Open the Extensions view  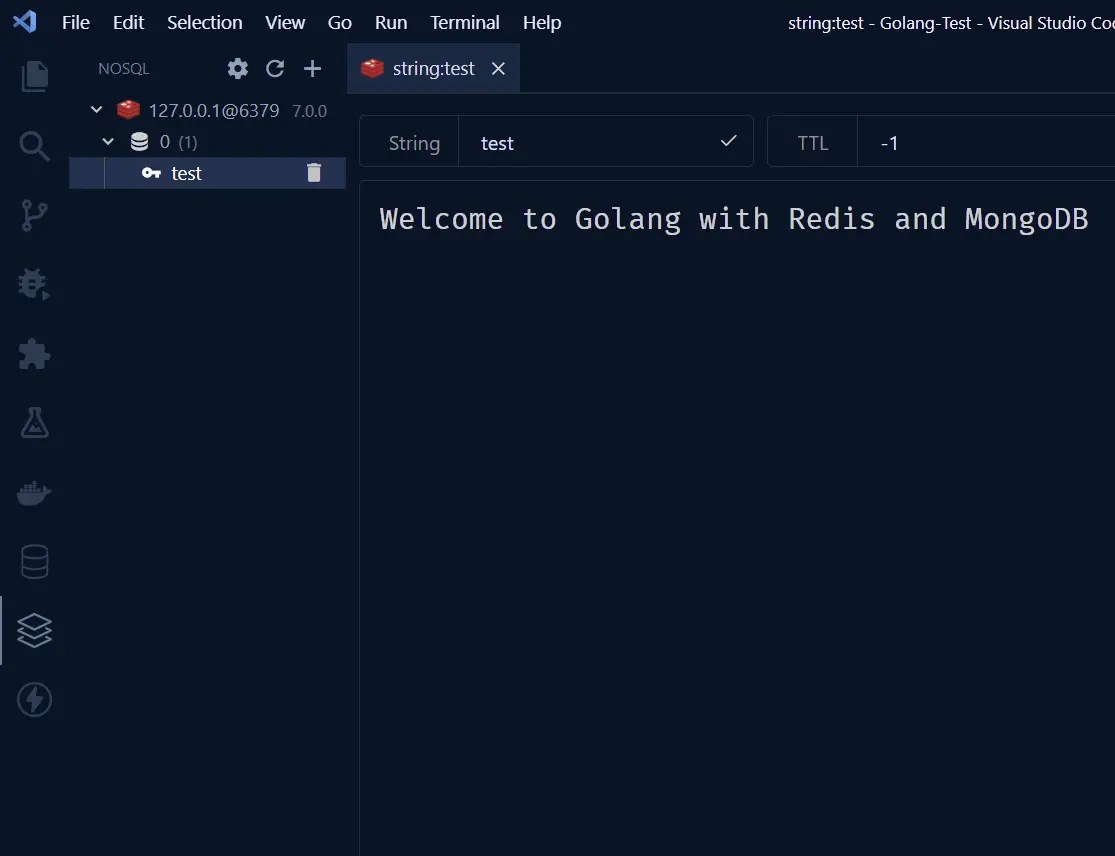click(x=34, y=354)
